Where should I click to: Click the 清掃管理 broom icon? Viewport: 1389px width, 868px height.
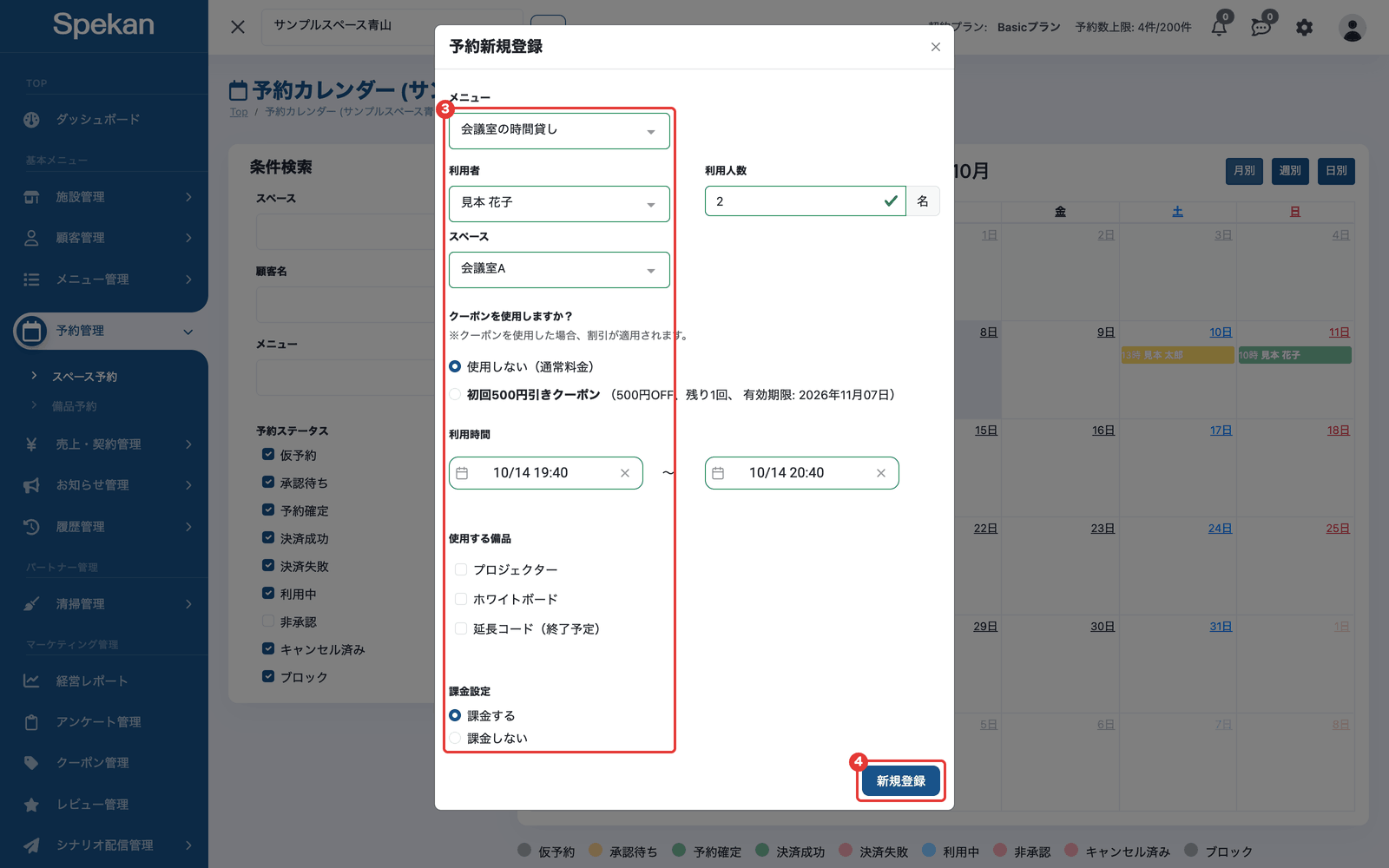tap(31, 604)
